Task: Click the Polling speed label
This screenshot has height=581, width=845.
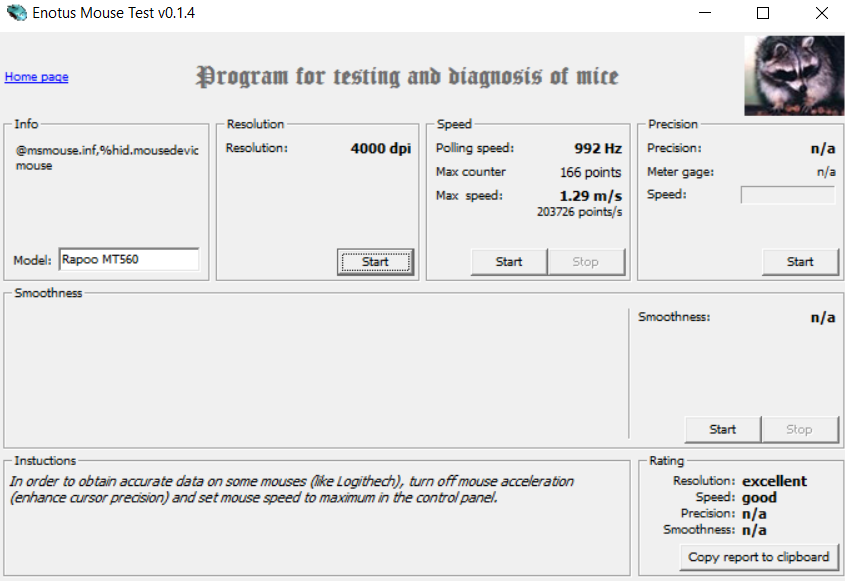Action: [x=475, y=148]
